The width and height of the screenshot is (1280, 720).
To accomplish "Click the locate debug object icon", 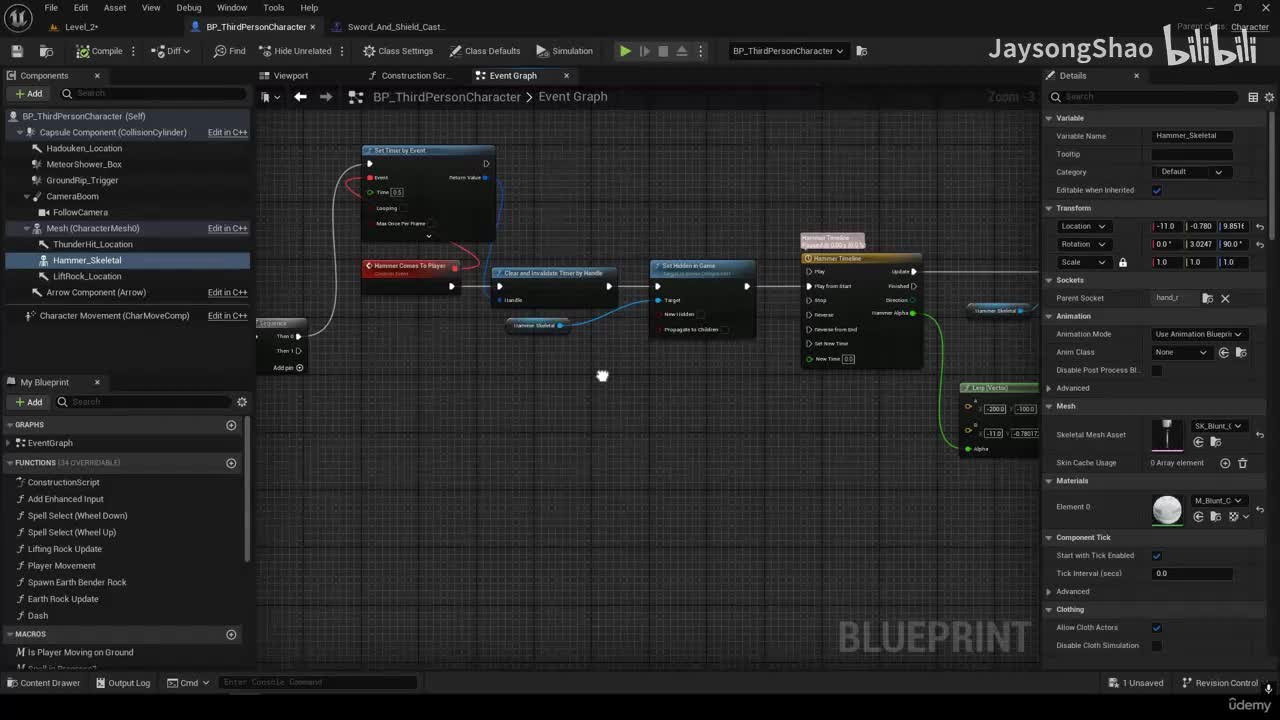I will click(862, 51).
